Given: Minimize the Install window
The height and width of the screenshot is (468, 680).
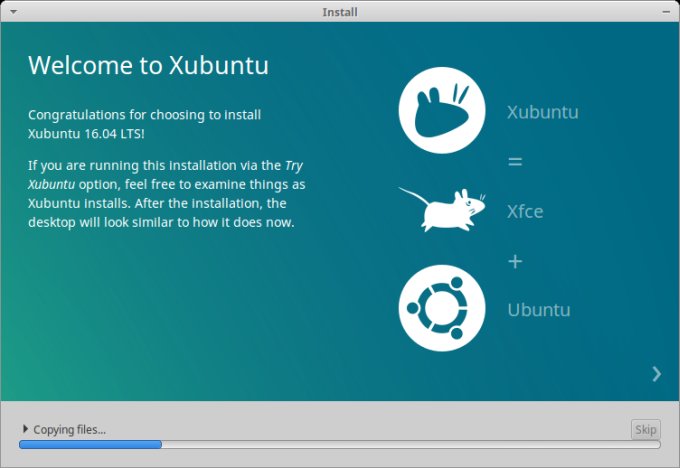Looking at the screenshot, I should tap(666, 12).
